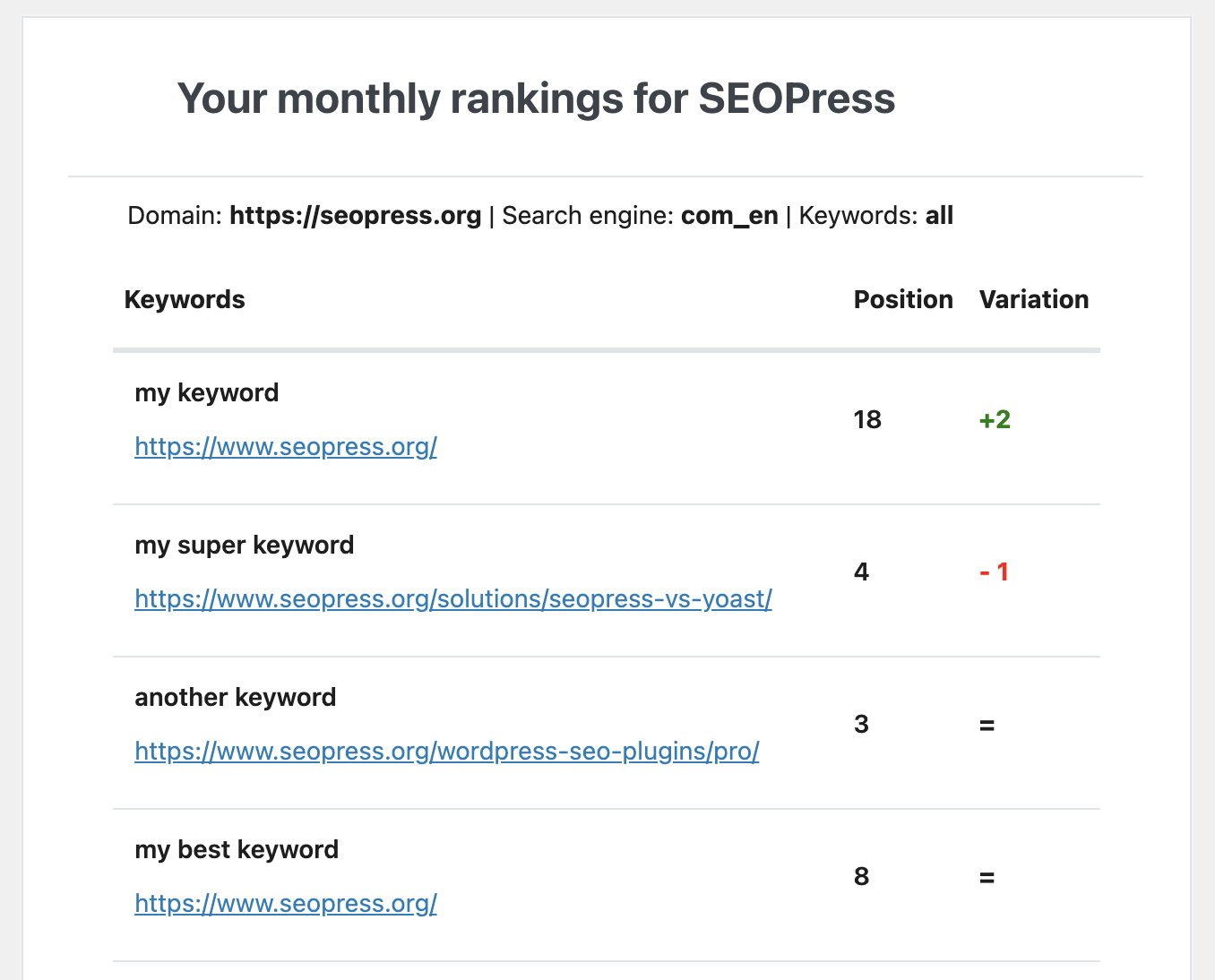Click position value 8

(x=862, y=876)
